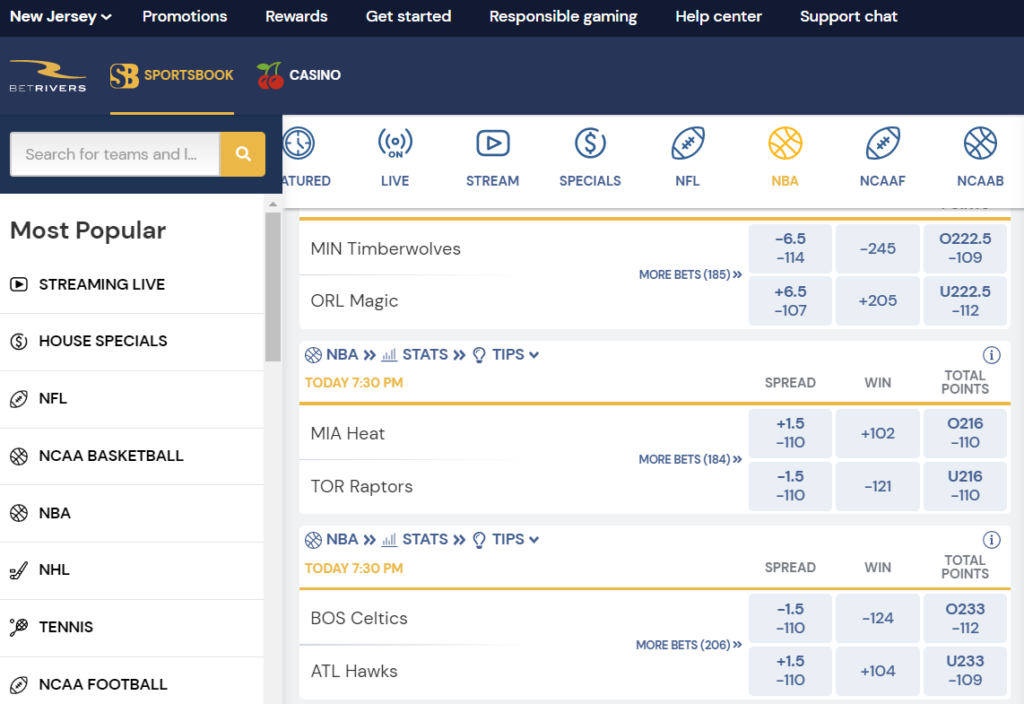The width and height of the screenshot is (1024, 704).
Task: Open MORE BETS for the Raptors game
Action: click(x=690, y=459)
